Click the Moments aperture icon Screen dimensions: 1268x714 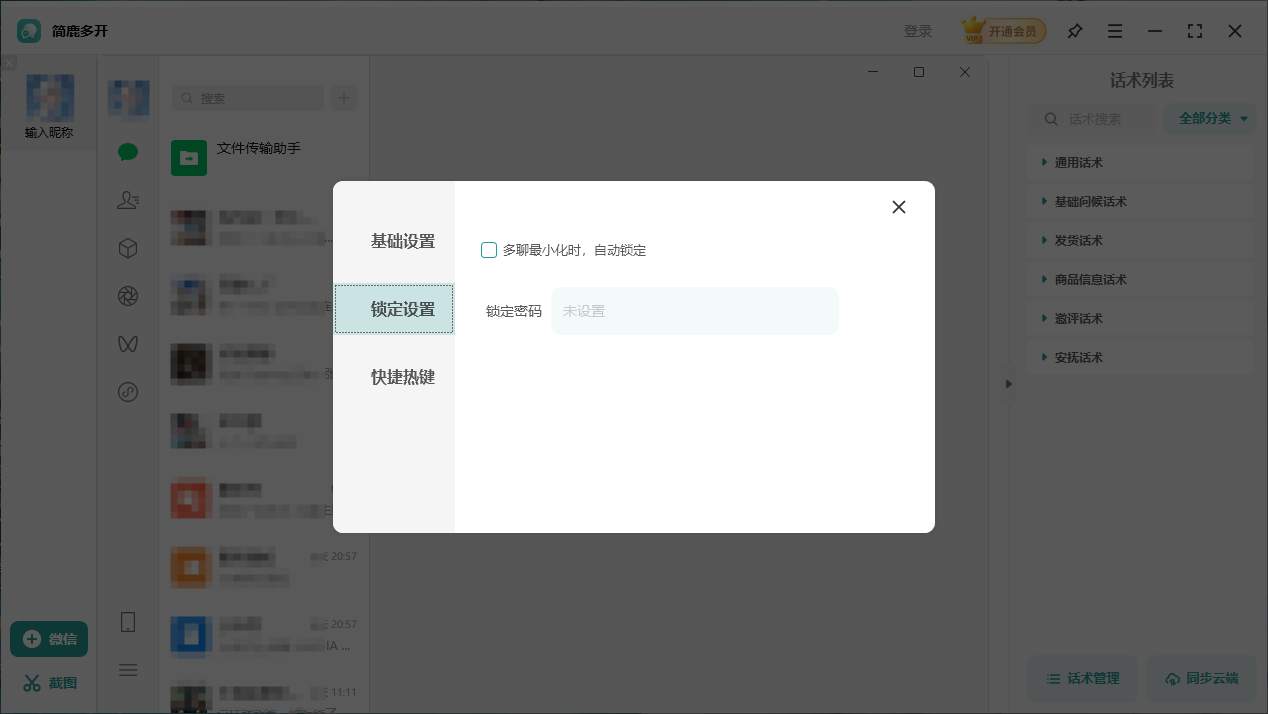(127, 295)
